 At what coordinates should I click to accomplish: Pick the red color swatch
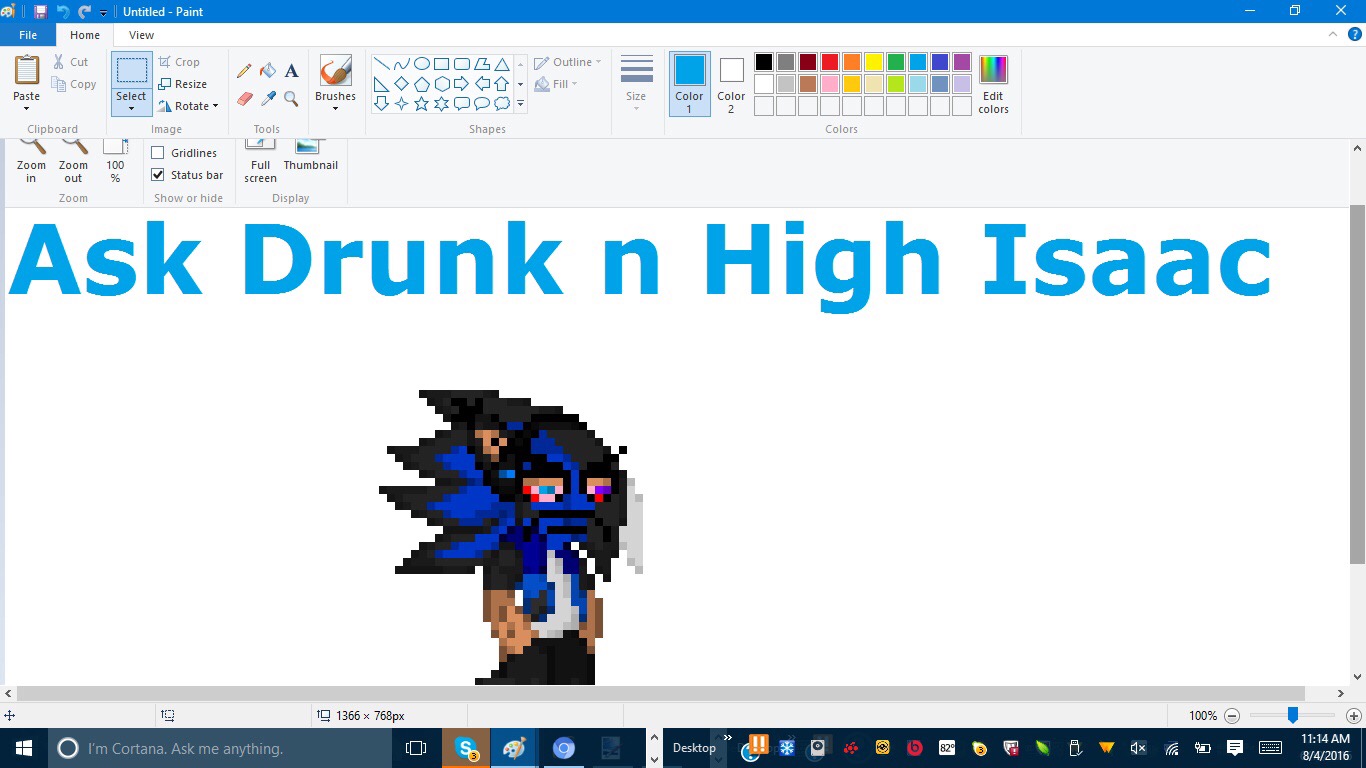click(830, 62)
